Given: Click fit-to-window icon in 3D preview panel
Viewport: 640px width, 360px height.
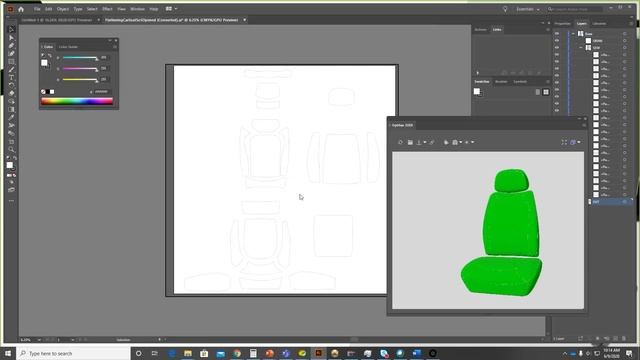Looking at the screenshot, I should (564, 142).
